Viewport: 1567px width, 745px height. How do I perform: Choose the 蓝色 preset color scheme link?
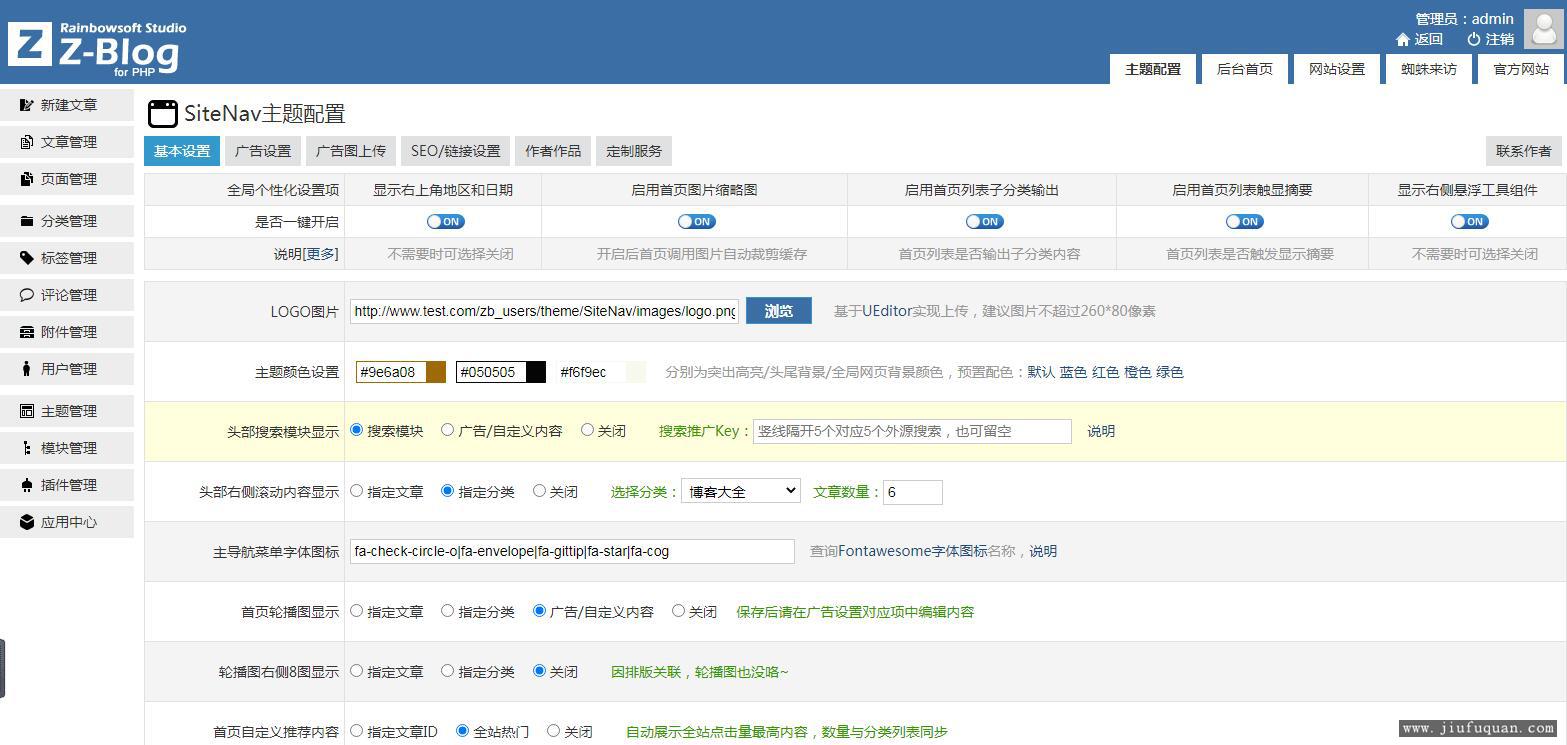coord(1073,372)
